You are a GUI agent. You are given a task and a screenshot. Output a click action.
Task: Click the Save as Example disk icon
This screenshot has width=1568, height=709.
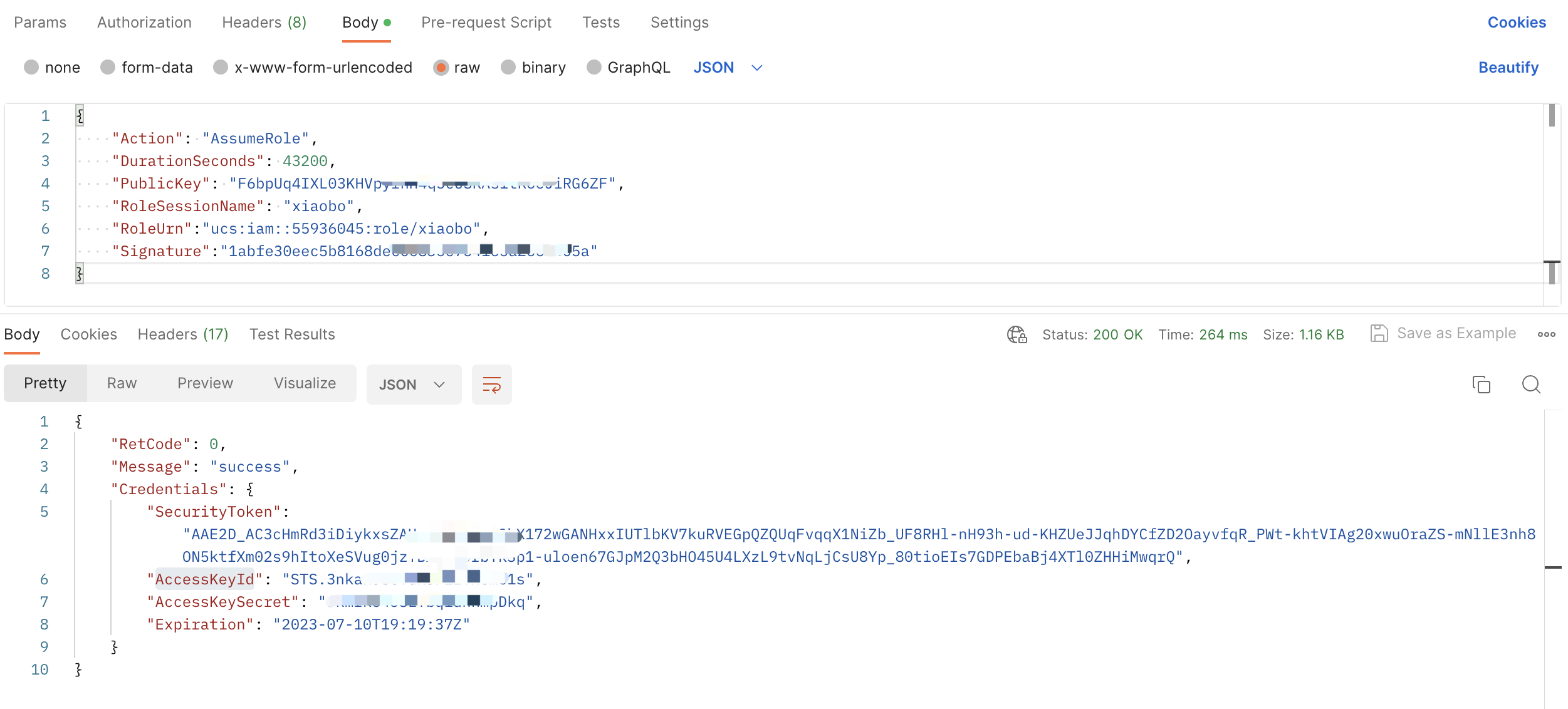point(1379,333)
